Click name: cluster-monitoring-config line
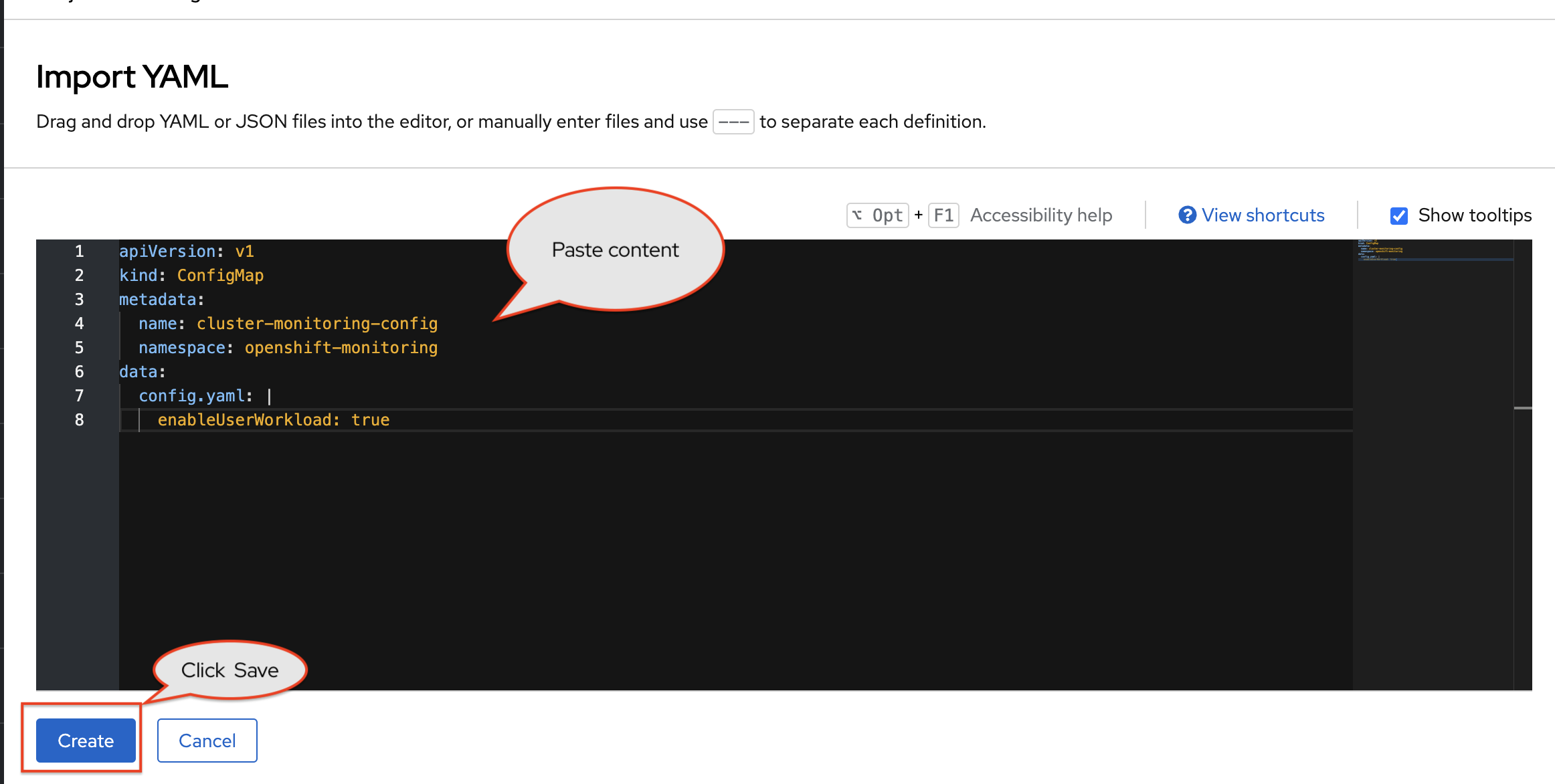This screenshot has width=1555, height=784. [x=288, y=323]
